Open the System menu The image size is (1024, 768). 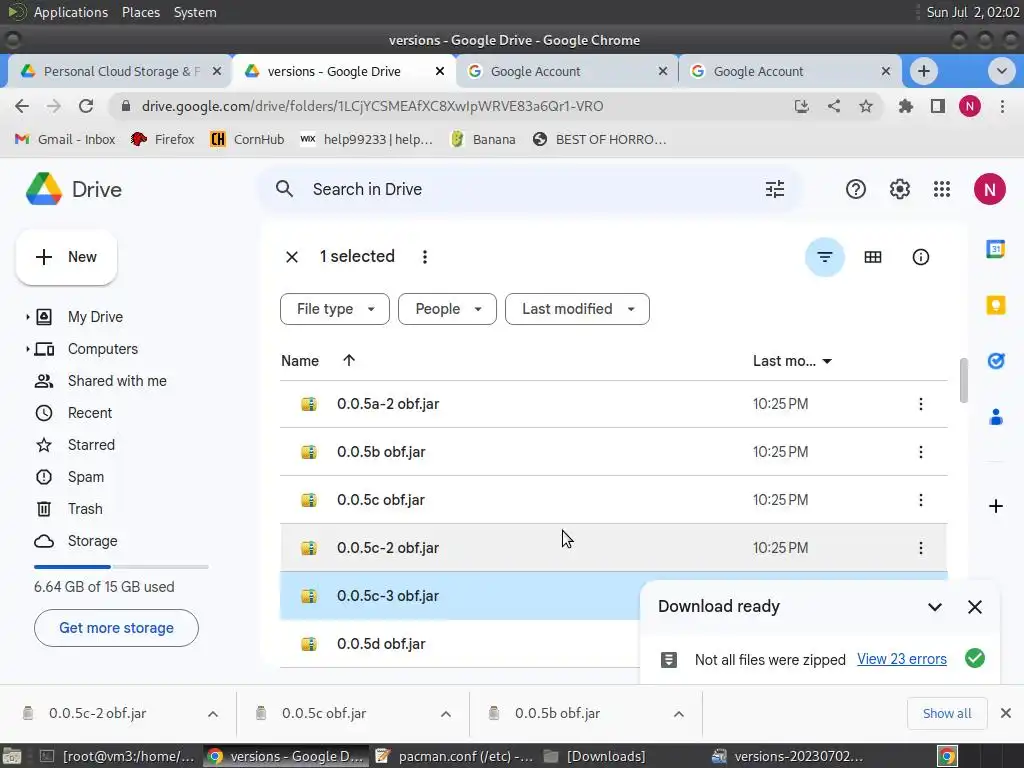tap(195, 12)
